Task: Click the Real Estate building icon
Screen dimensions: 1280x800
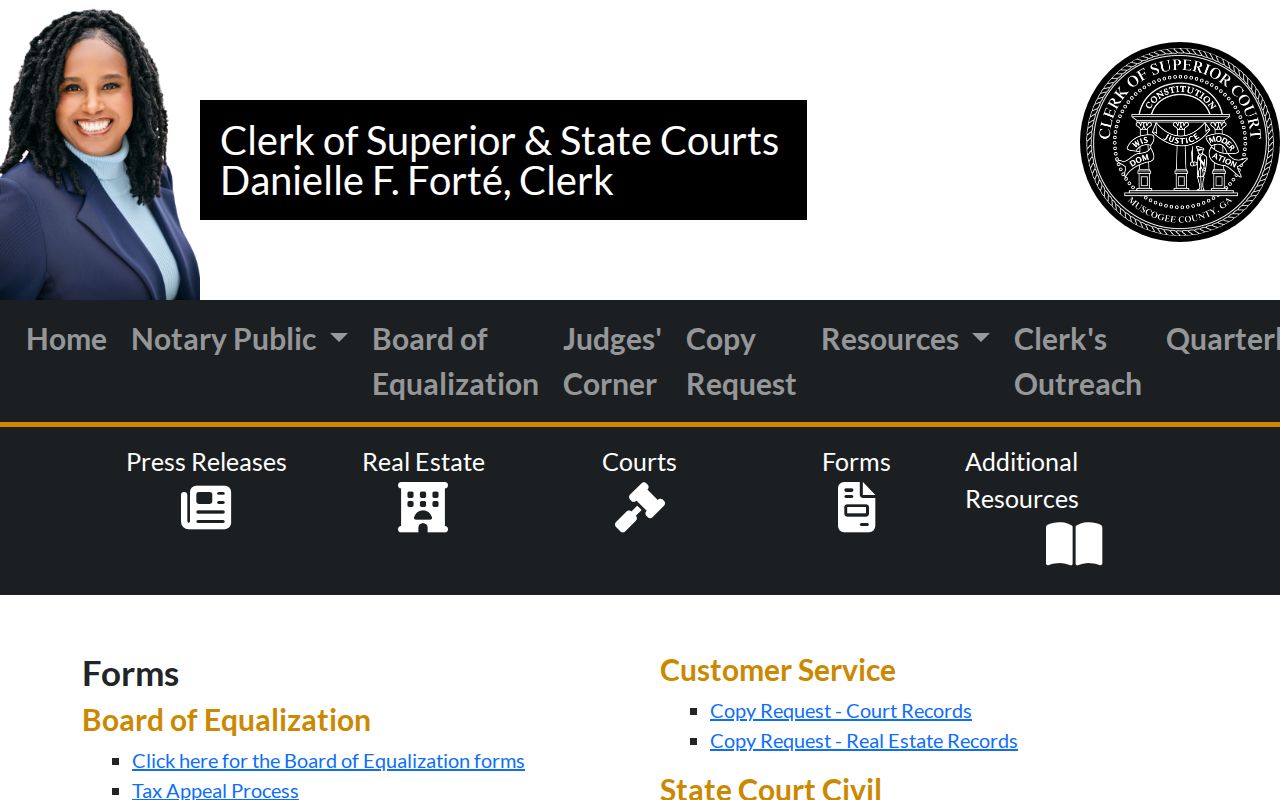Action: tap(423, 507)
